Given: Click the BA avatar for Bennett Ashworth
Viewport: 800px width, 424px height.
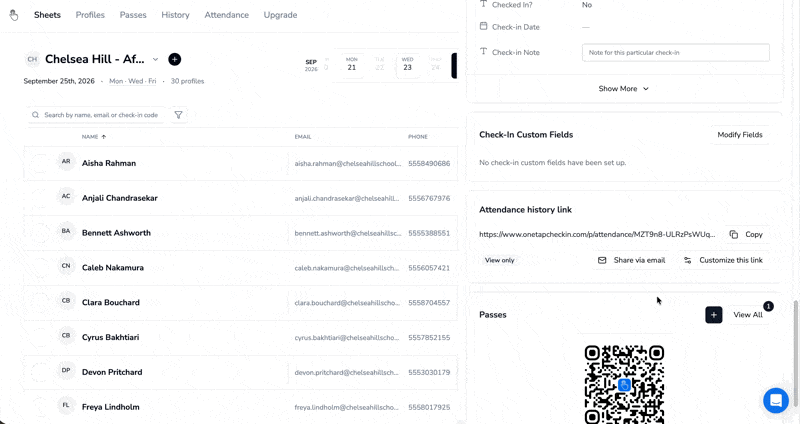Looking at the screenshot, I should click(x=66, y=231).
